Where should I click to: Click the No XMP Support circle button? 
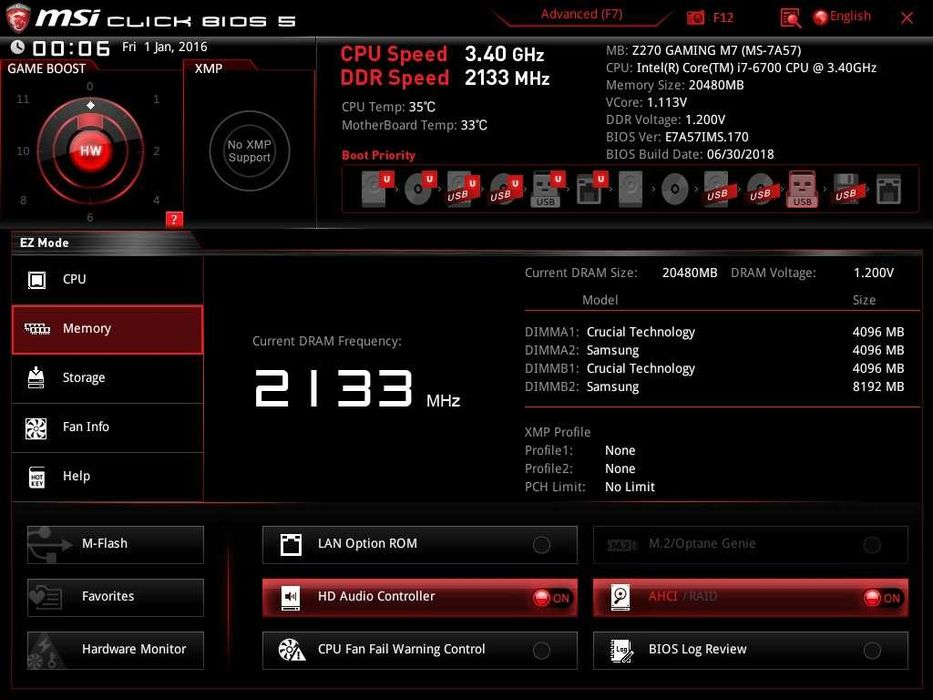coord(249,151)
